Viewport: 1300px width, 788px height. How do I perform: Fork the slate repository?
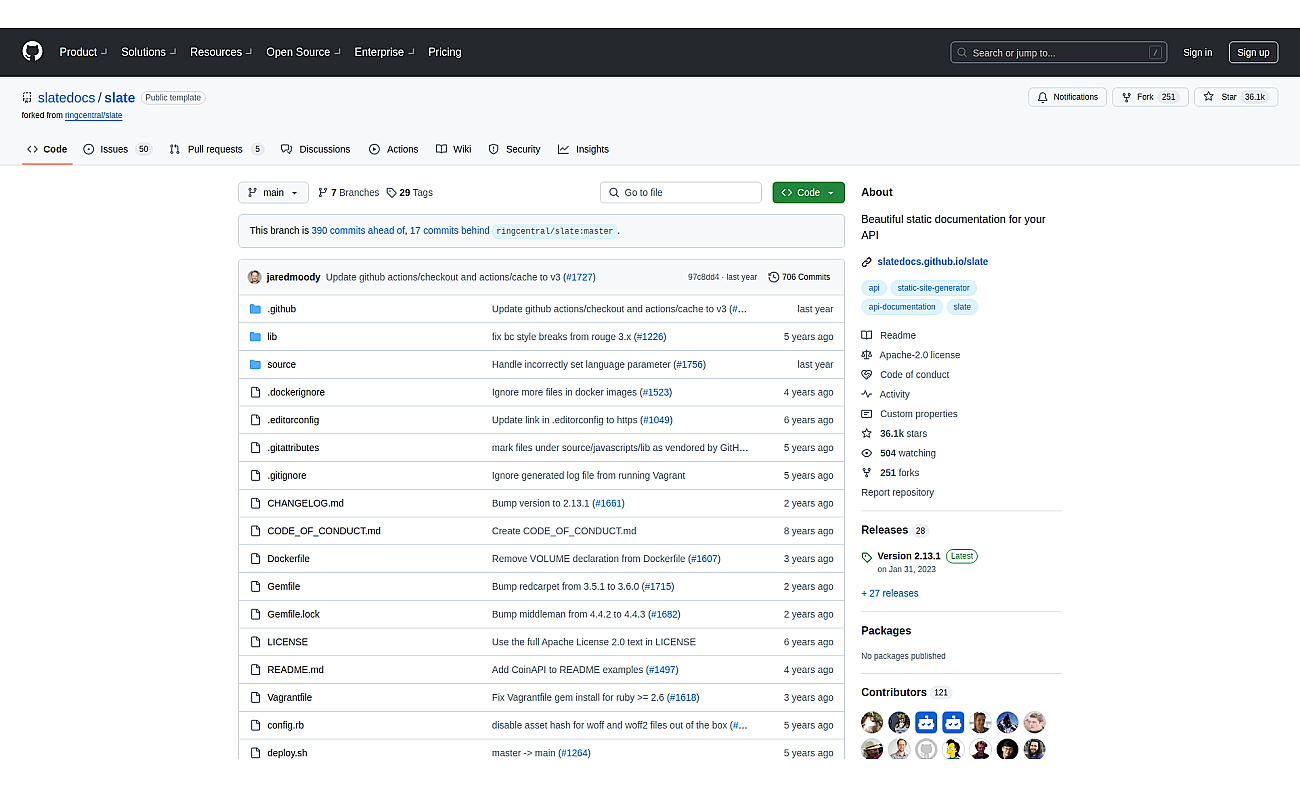[x=1150, y=97]
